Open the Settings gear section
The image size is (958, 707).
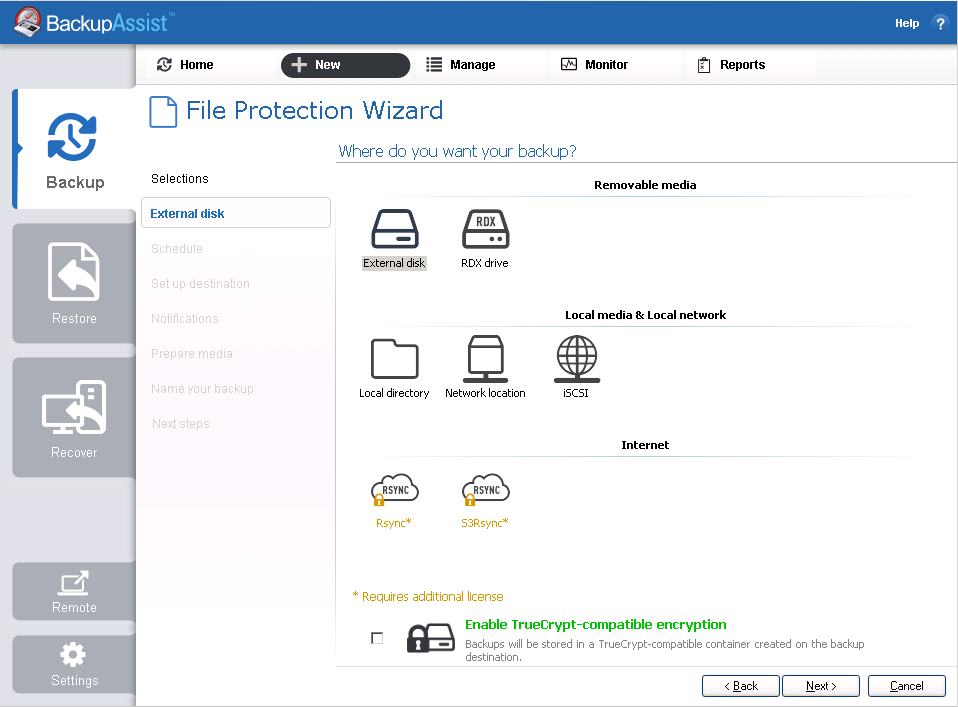click(75, 664)
